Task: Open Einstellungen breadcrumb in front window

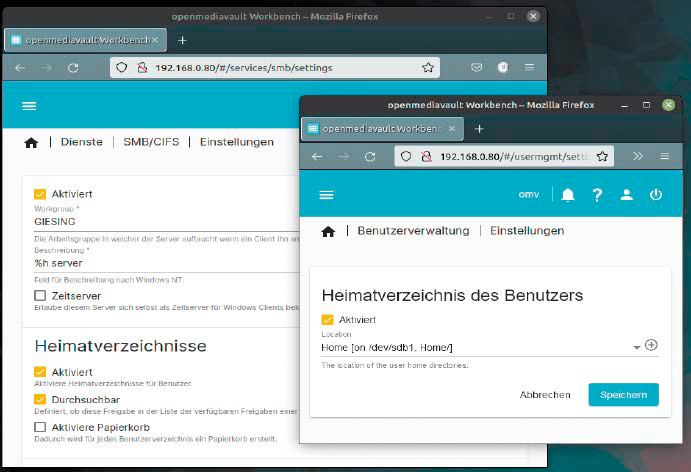Action: coord(527,231)
